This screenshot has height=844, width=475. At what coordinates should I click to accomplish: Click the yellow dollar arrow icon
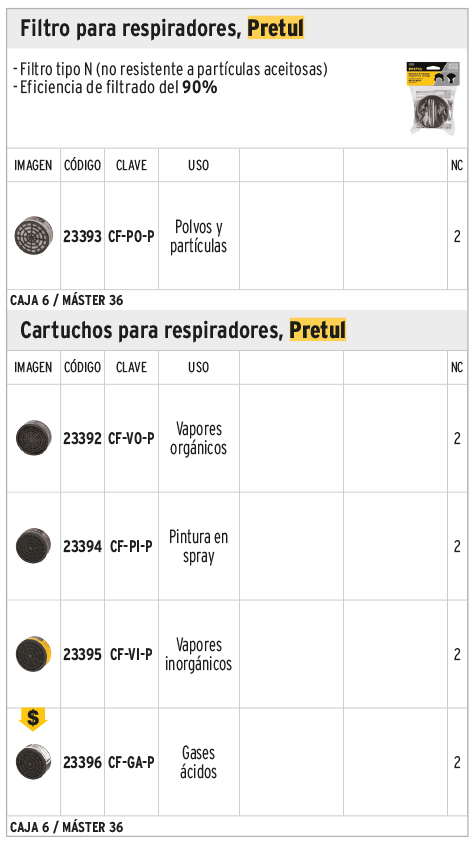pyautogui.click(x=33, y=719)
